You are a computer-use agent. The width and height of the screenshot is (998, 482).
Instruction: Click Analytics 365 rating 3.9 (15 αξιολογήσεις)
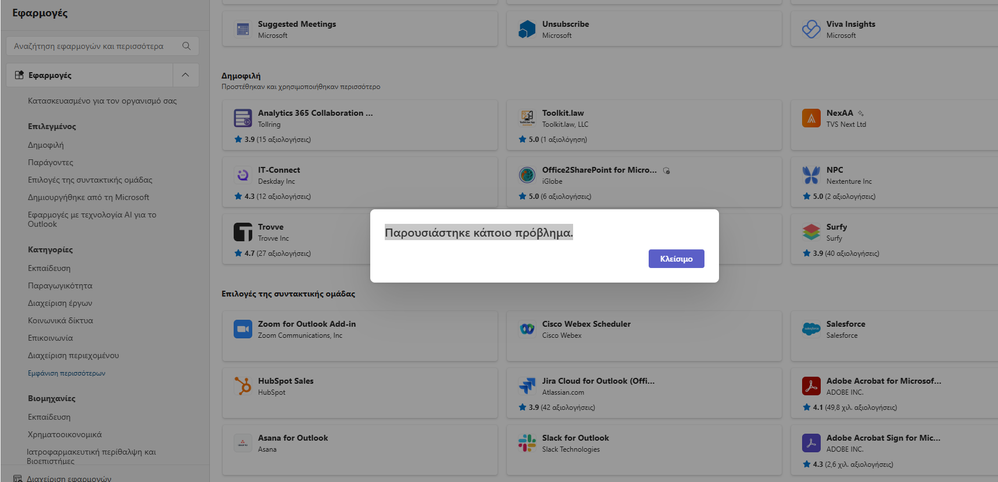272,139
